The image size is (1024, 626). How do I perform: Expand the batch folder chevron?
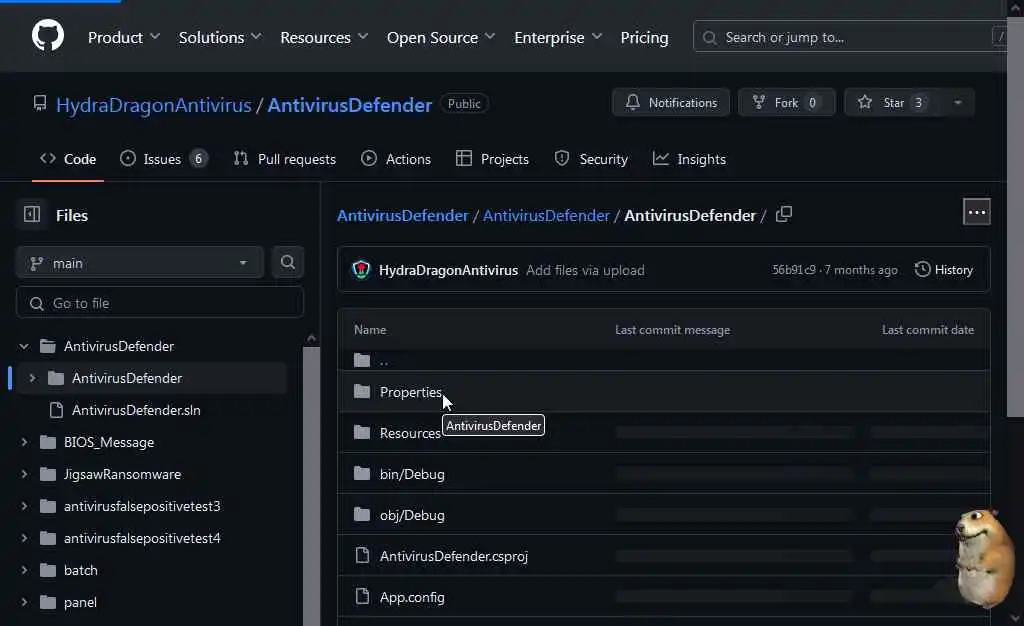[x=24, y=570]
